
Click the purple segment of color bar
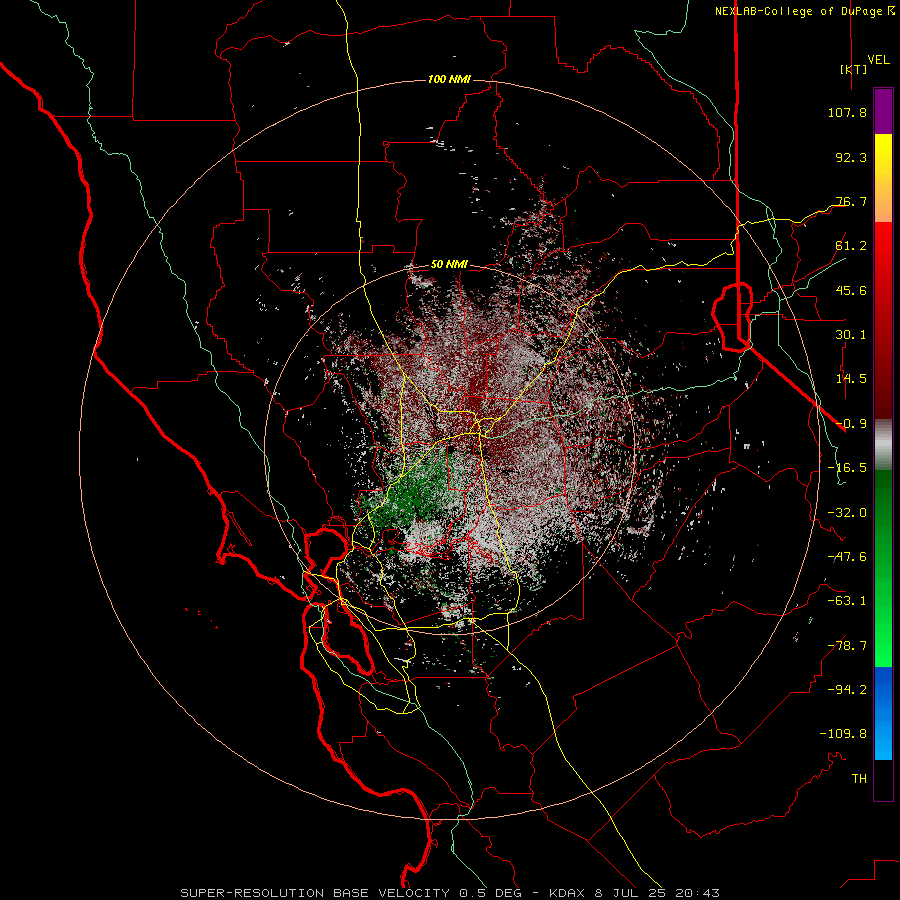pyautogui.click(x=883, y=111)
